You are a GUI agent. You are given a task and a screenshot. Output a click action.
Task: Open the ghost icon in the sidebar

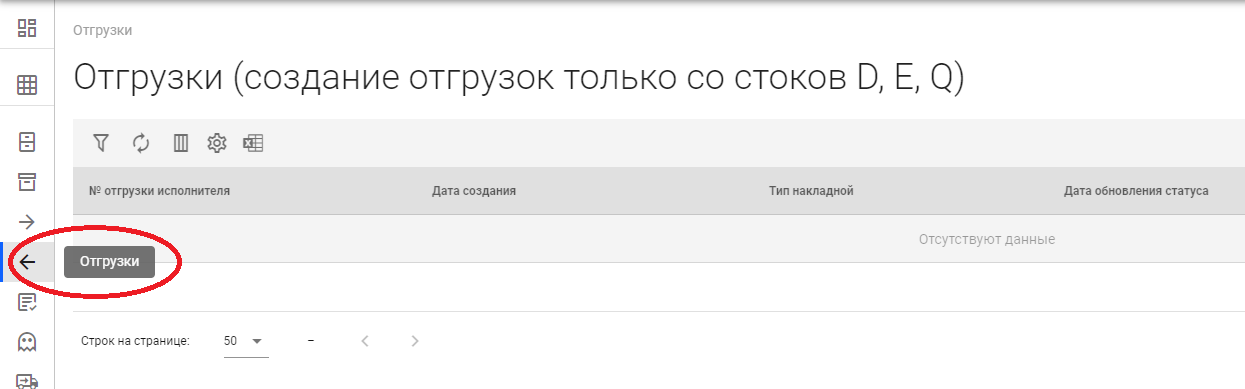(x=27, y=342)
